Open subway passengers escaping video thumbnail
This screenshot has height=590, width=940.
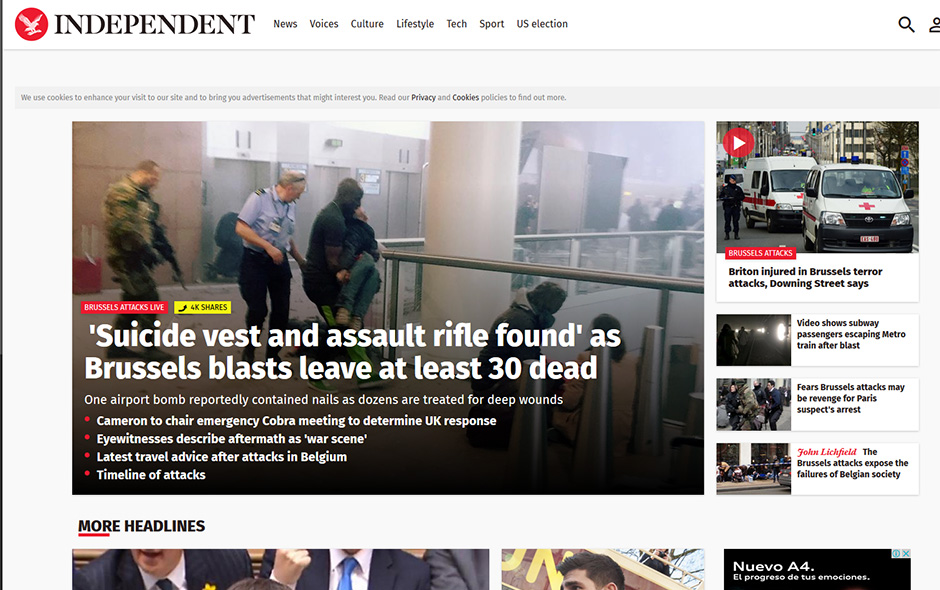pyautogui.click(x=754, y=340)
